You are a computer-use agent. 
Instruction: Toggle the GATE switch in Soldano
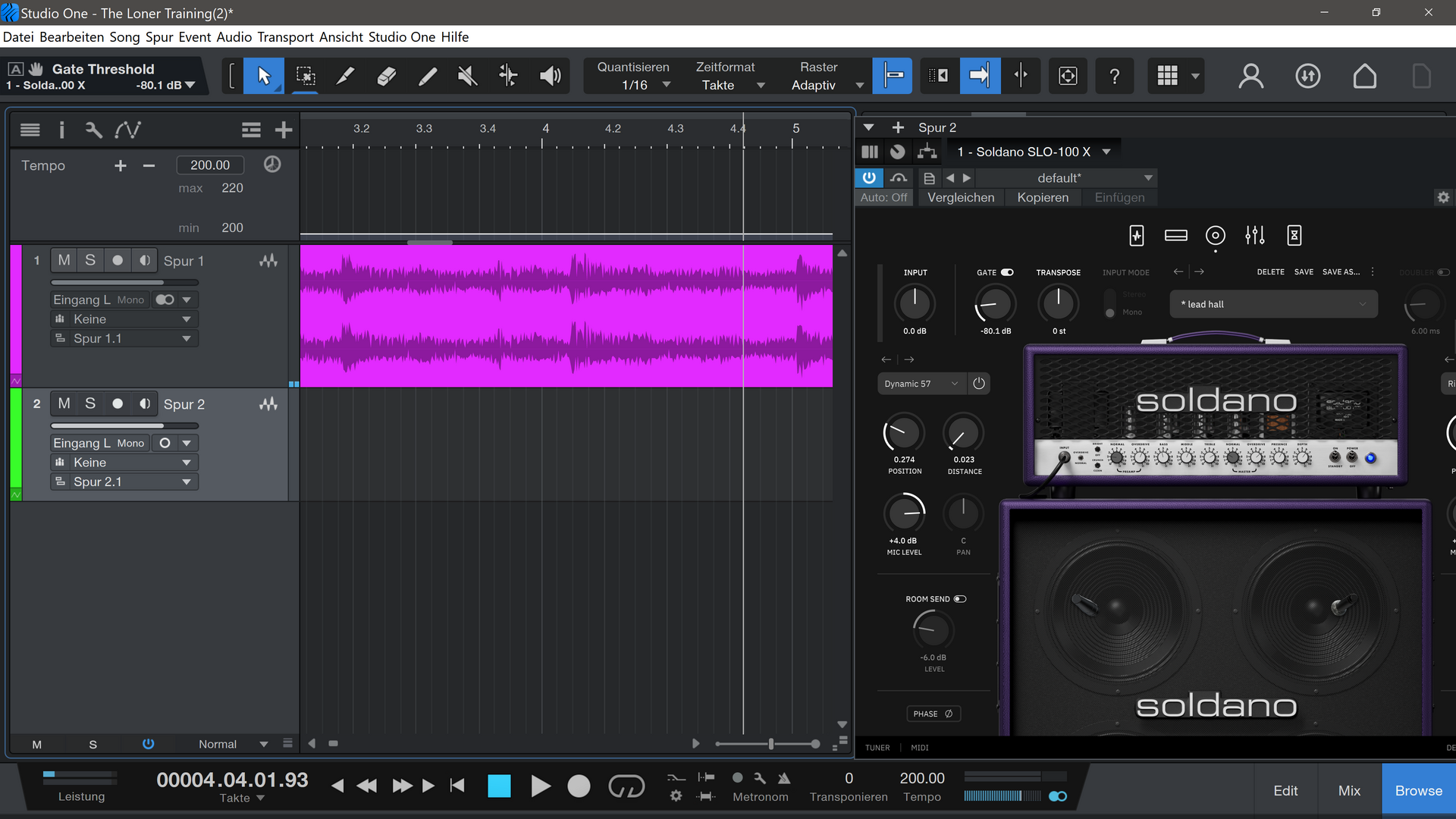pyautogui.click(x=1007, y=272)
